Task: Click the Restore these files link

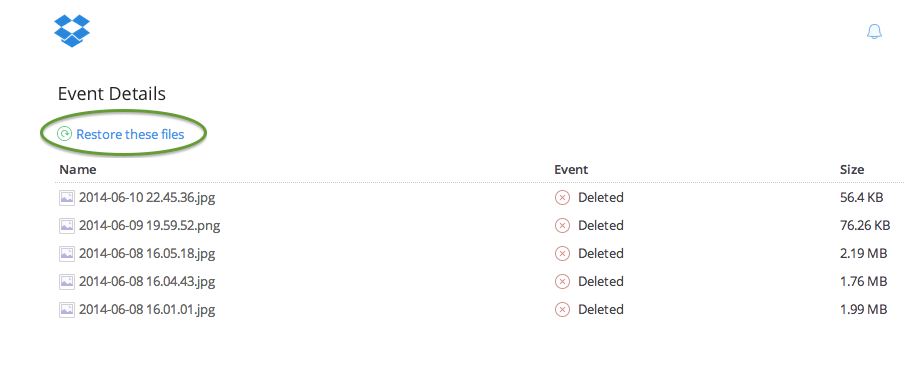Action: (130, 134)
